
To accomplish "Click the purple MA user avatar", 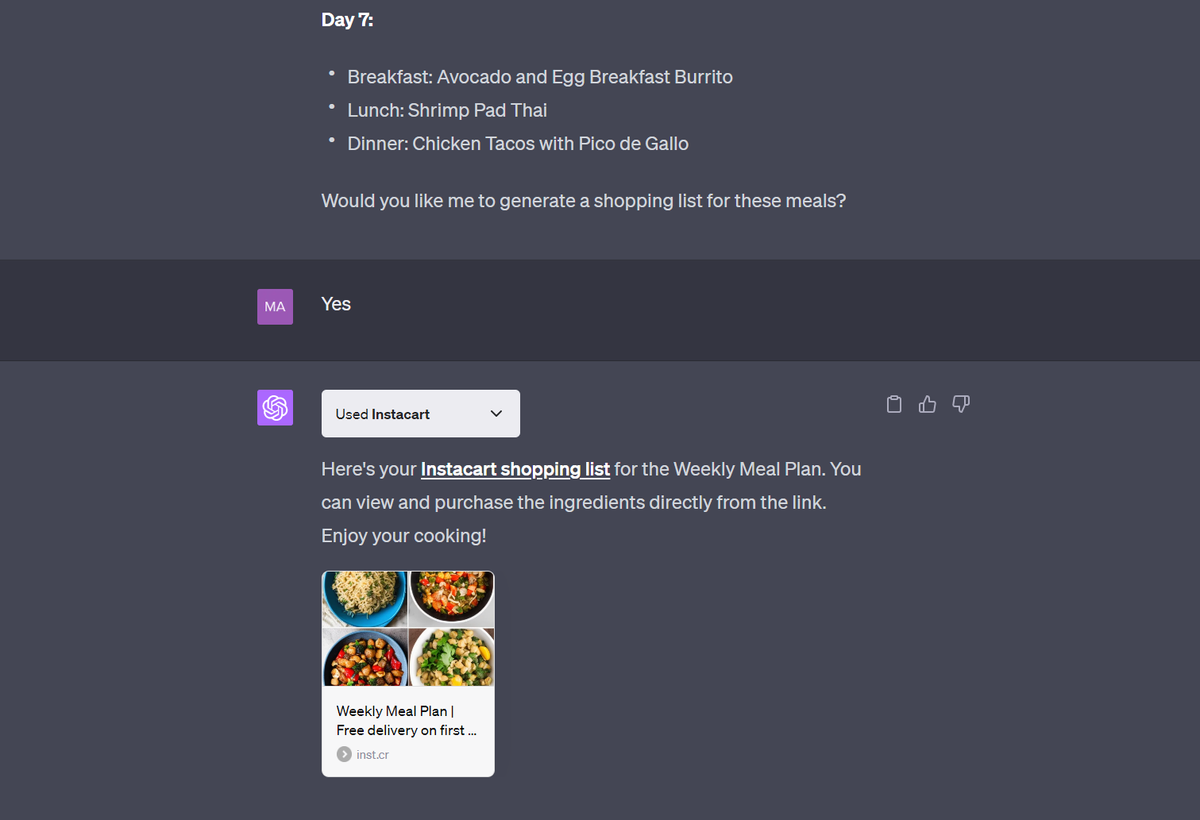I will (x=275, y=306).
